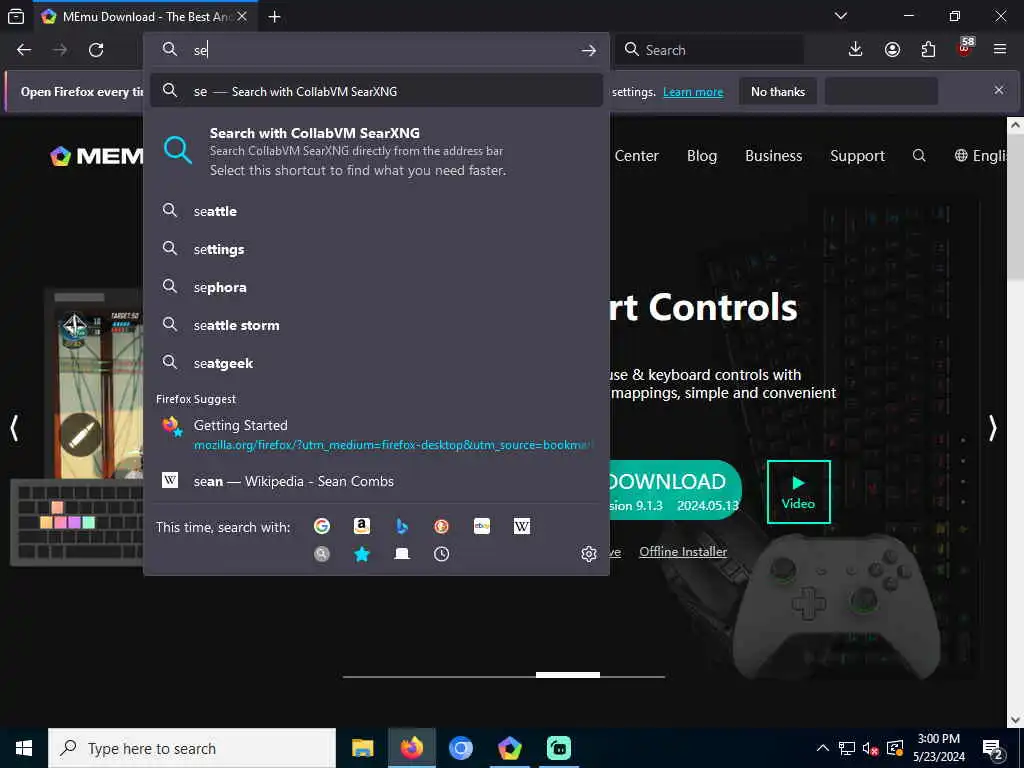Go to the previous carousel slide
The height and width of the screenshot is (768, 1024).
(x=14, y=428)
